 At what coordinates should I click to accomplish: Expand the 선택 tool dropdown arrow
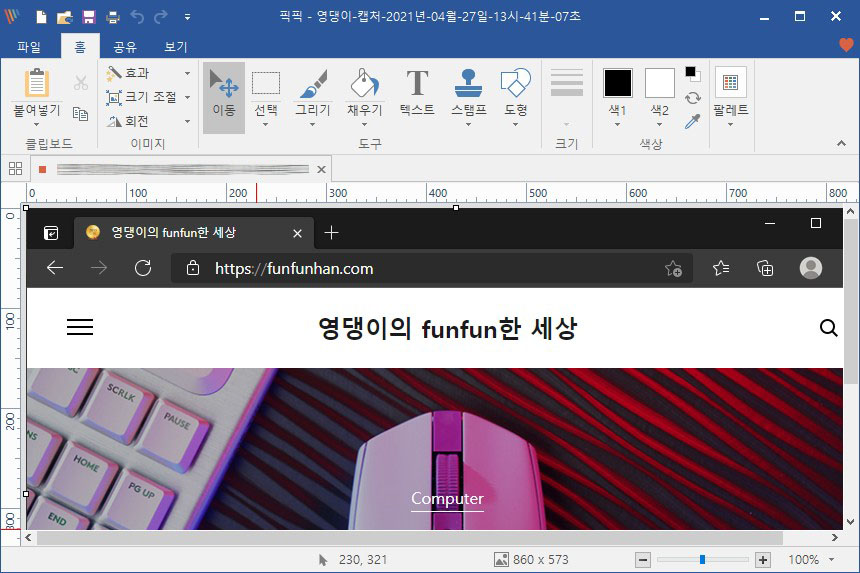(266, 124)
